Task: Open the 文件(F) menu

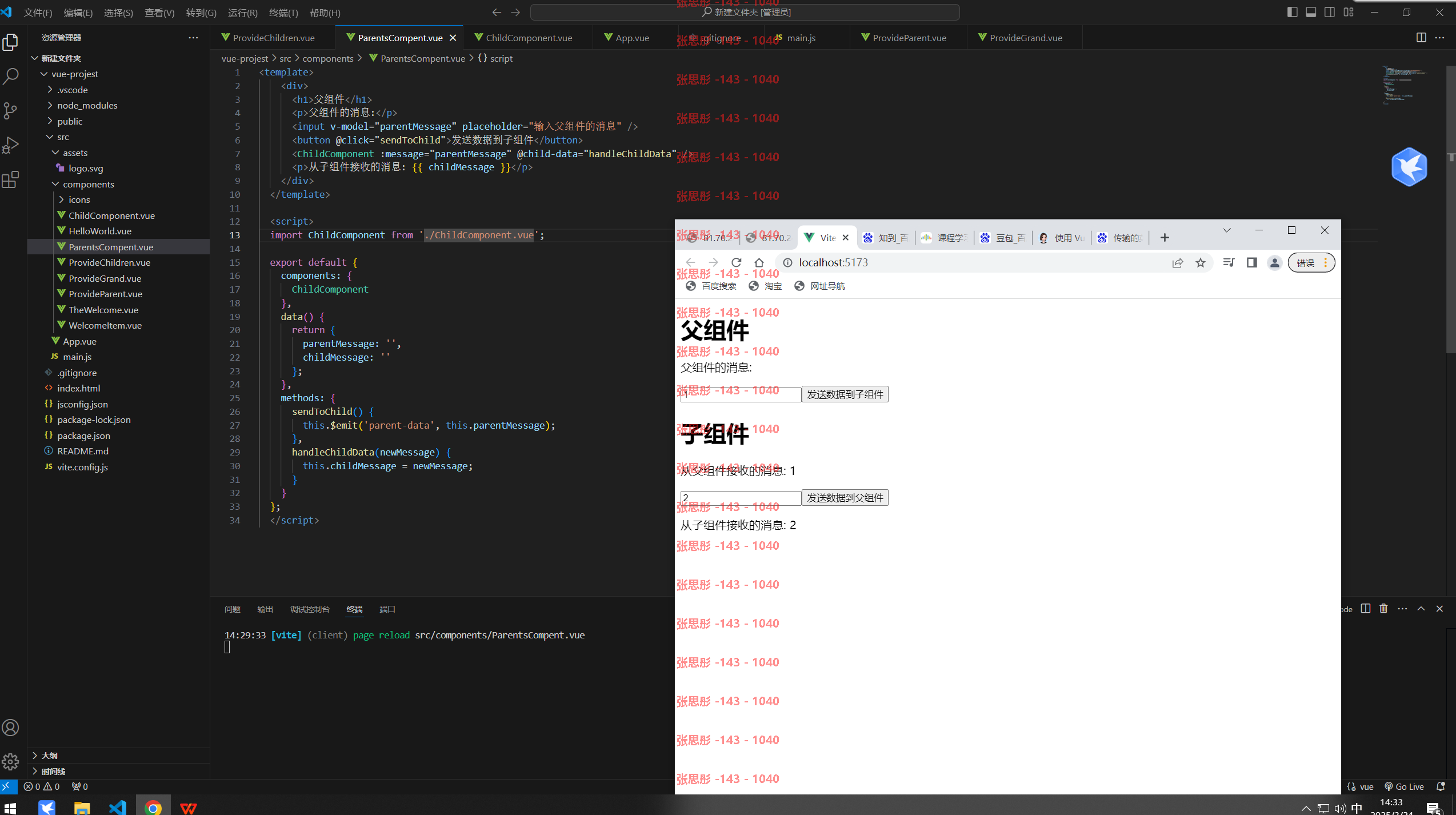Action: point(38,13)
